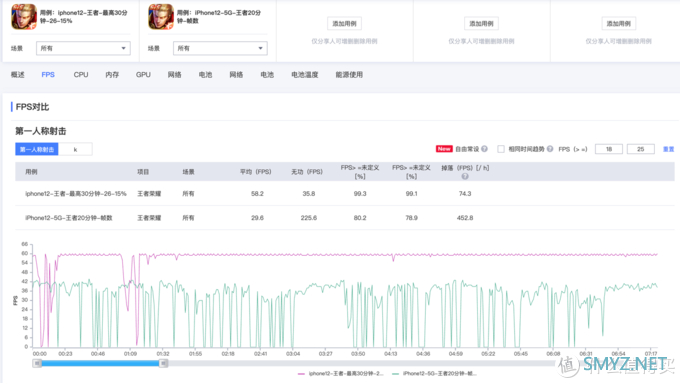Open the CPU tab
680x383 pixels.
[x=81, y=75]
